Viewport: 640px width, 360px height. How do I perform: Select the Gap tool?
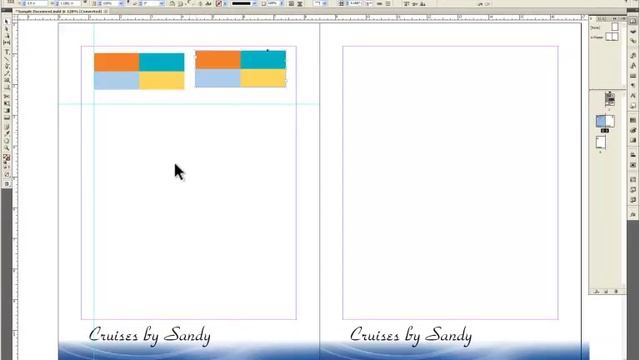click(x=7, y=42)
